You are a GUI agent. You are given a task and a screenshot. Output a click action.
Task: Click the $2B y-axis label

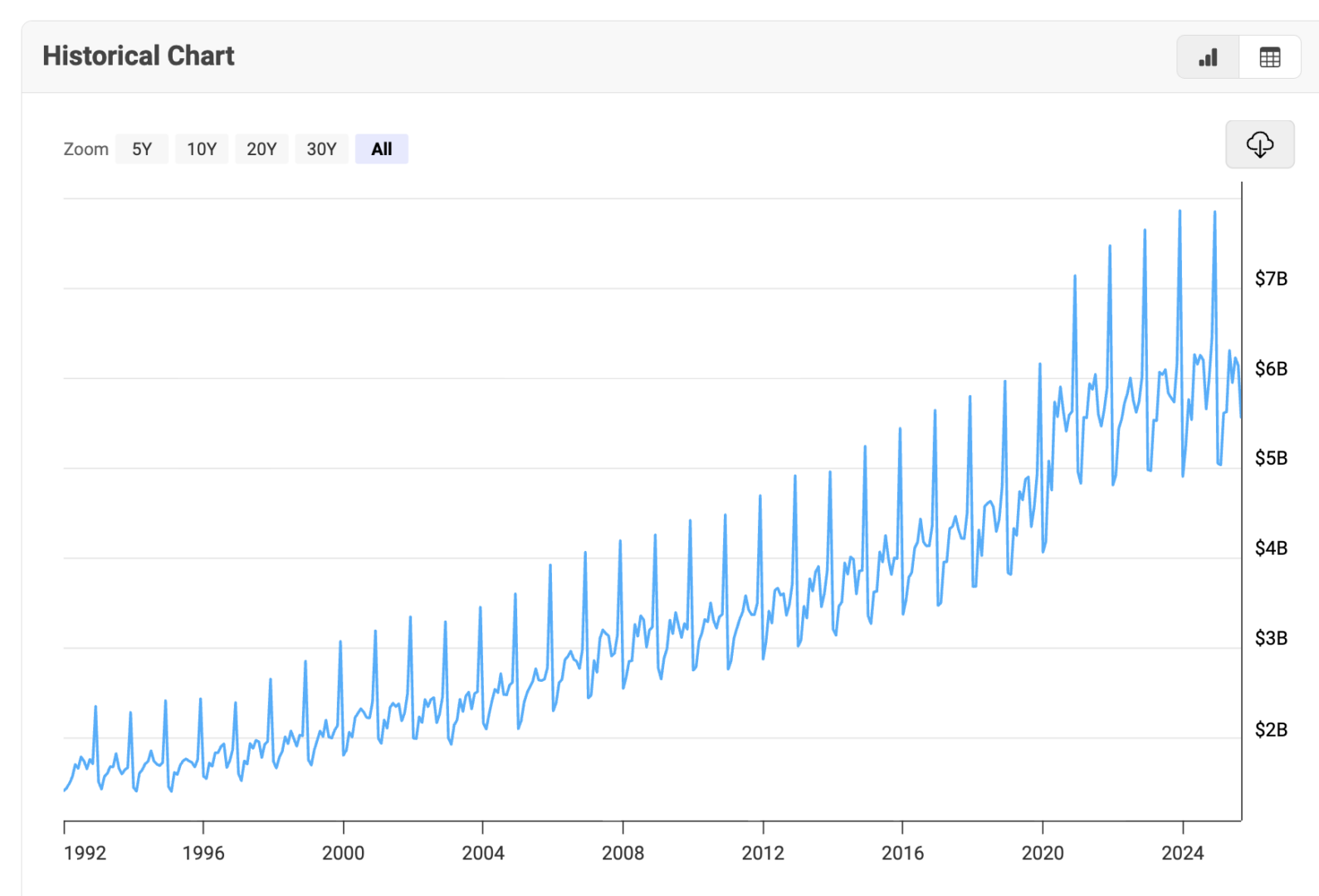coord(1271,729)
